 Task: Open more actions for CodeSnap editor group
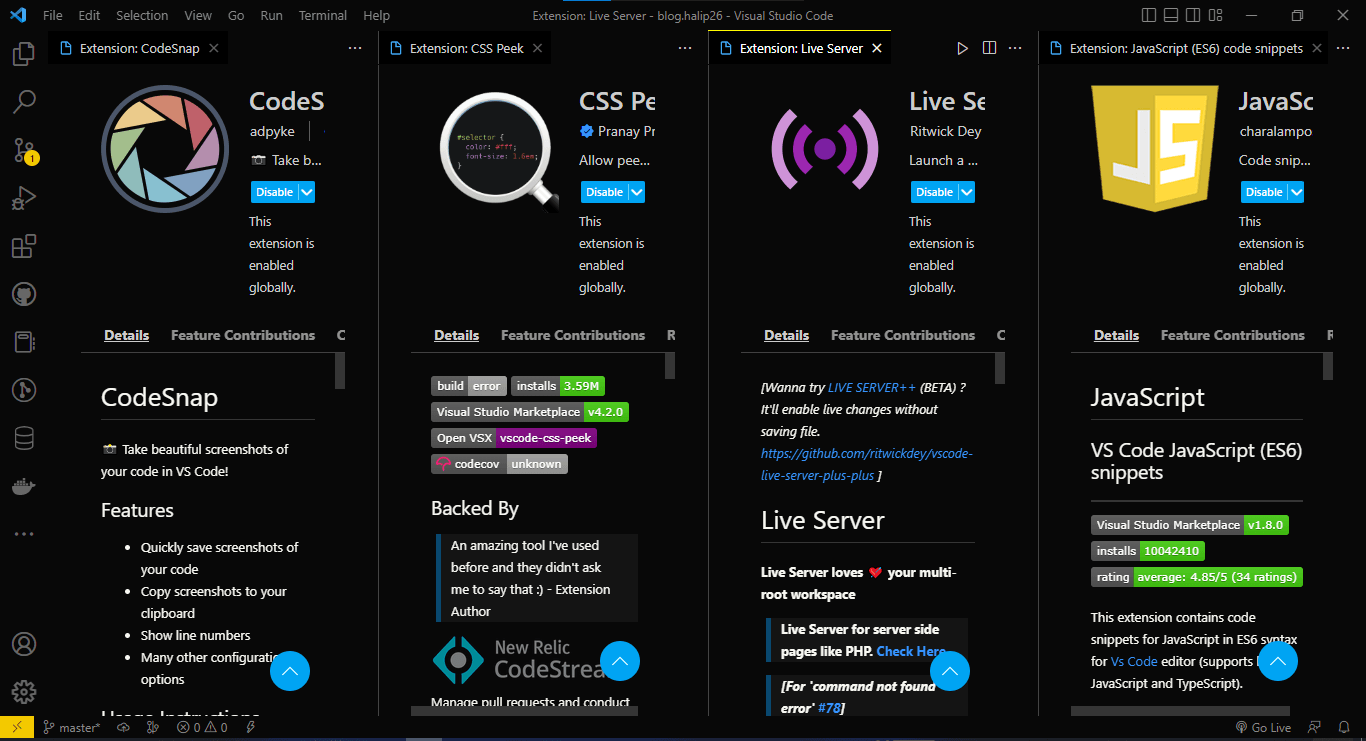(x=355, y=48)
